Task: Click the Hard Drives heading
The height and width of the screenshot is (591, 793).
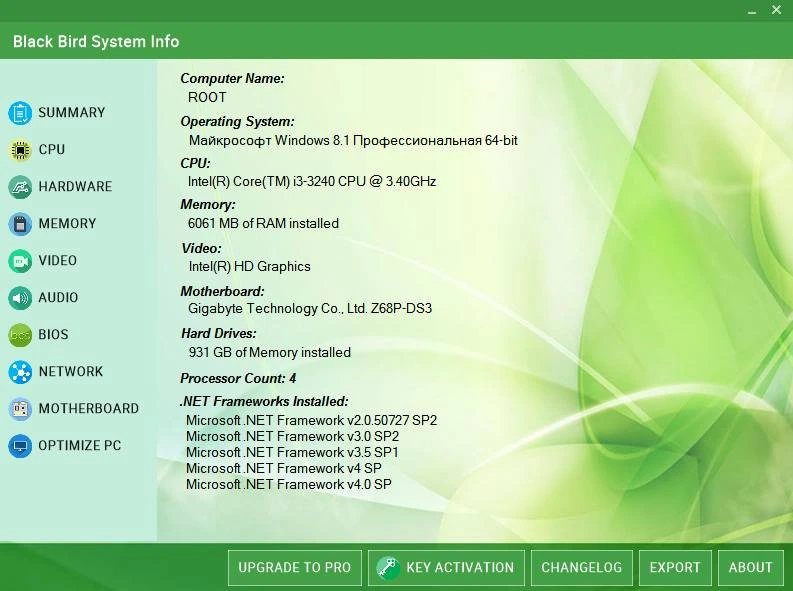Action: click(x=218, y=334)
